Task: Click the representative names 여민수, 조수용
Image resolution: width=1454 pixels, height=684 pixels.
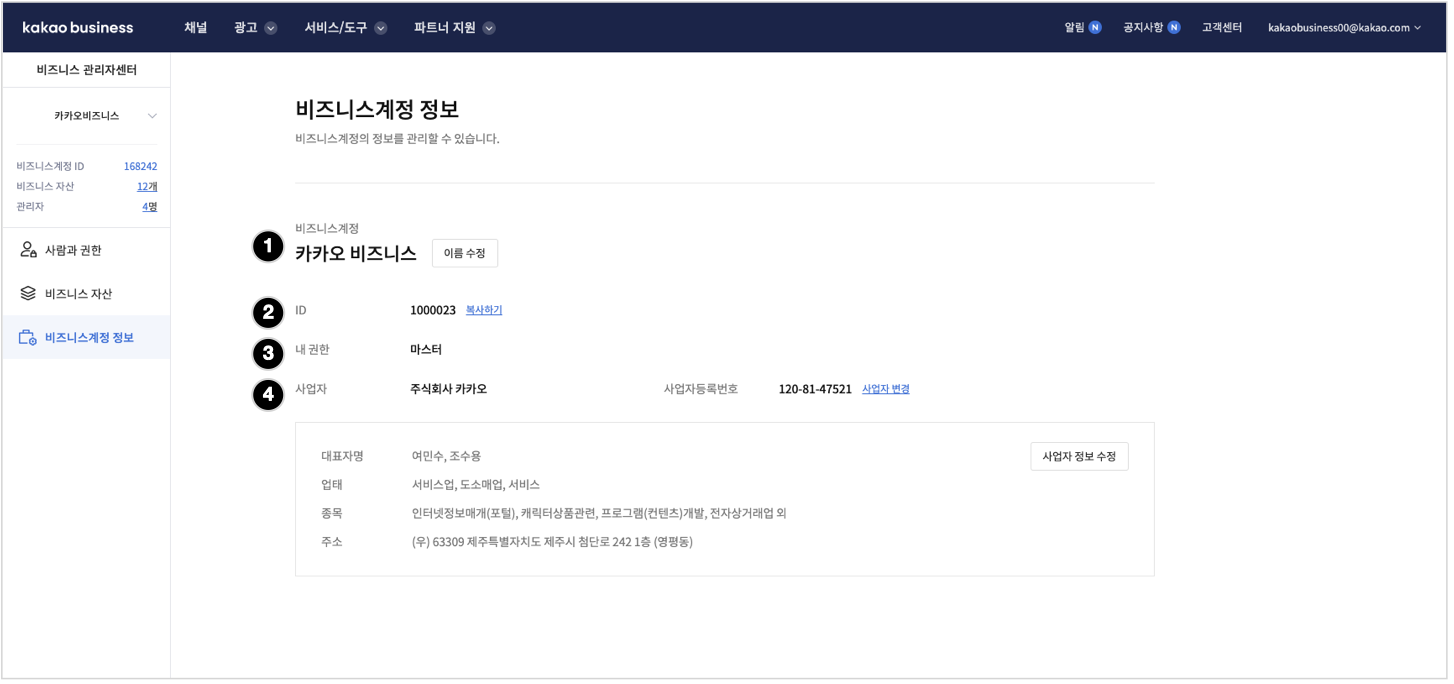Action: pyautogui.click(x=446, y=456)
